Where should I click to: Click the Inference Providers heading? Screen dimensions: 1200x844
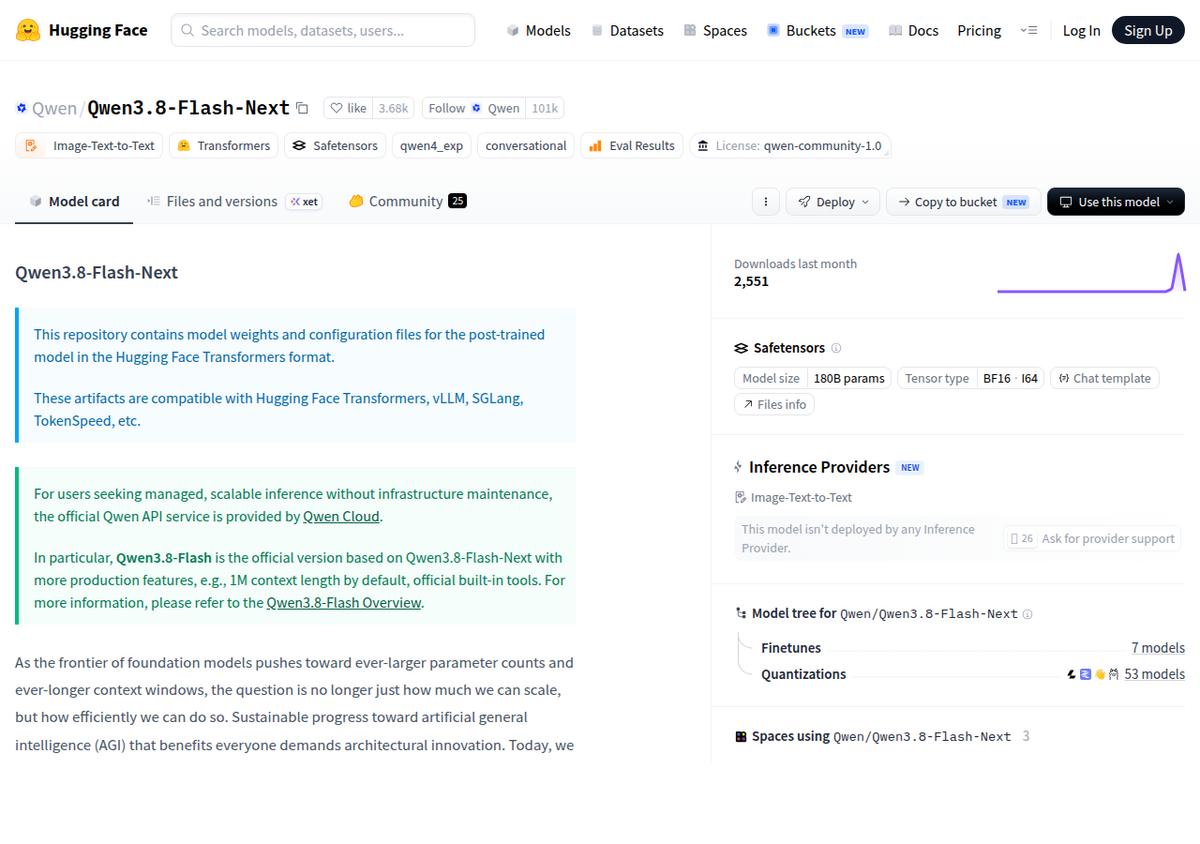coord(819,467)
